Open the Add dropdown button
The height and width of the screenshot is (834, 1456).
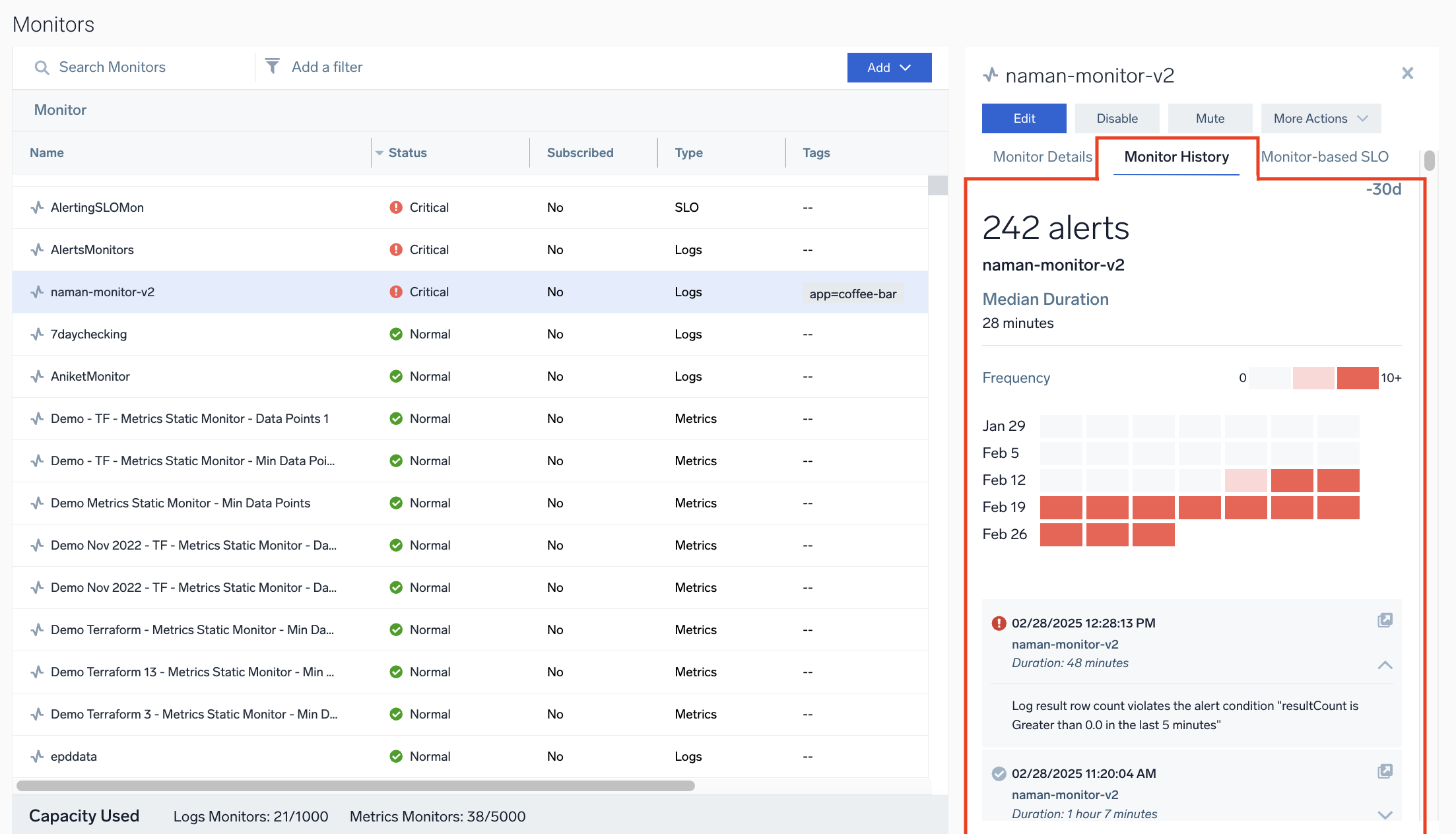pyautogui.click(x=888, y=67)
